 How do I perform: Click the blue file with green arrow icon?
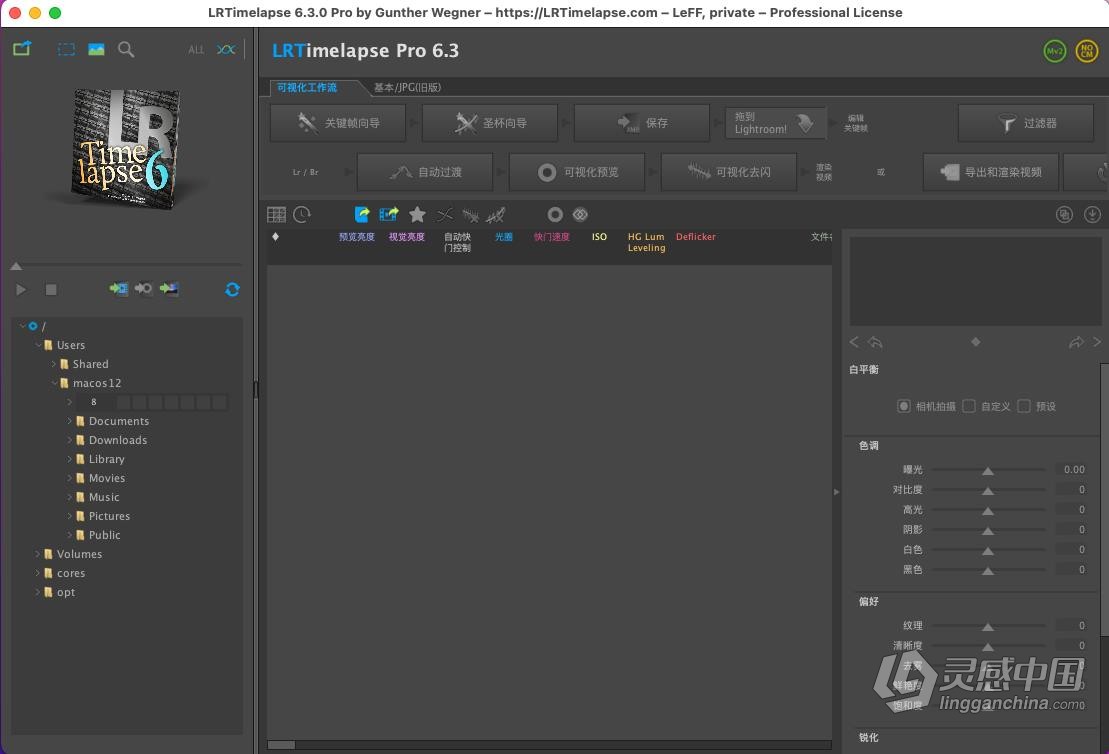[362, 214]
